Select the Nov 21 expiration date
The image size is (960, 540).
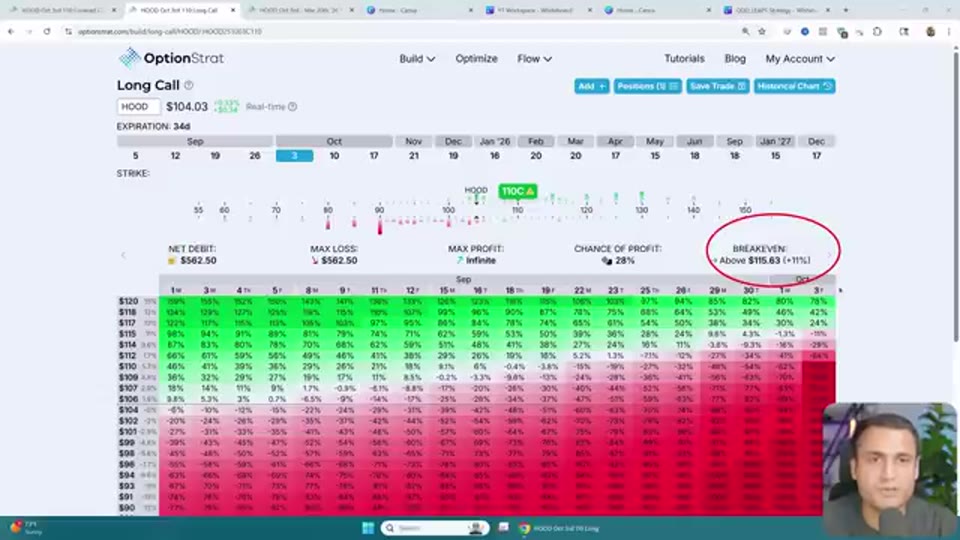pyautogui.click(x=414, y=156)
